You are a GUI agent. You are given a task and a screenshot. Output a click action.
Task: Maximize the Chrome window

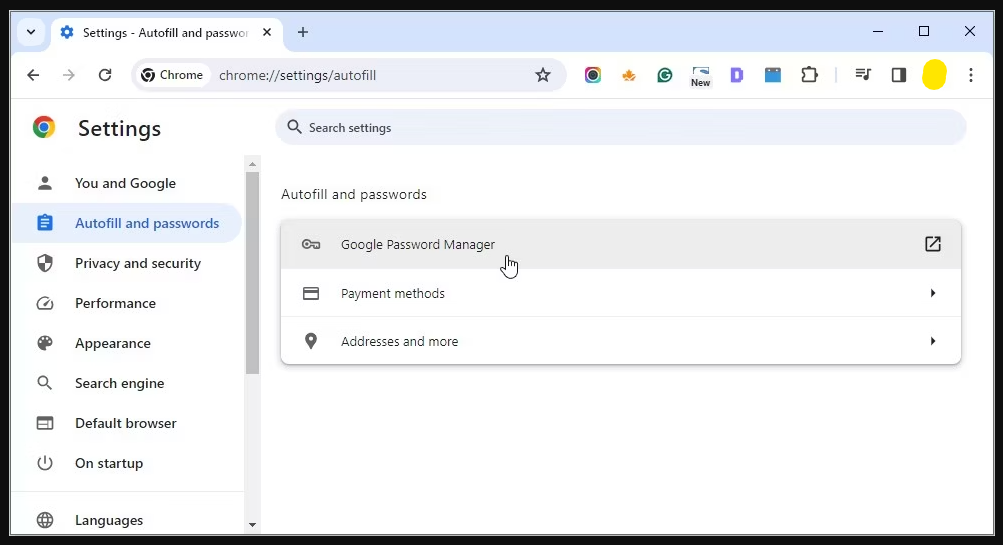[924, 31]
